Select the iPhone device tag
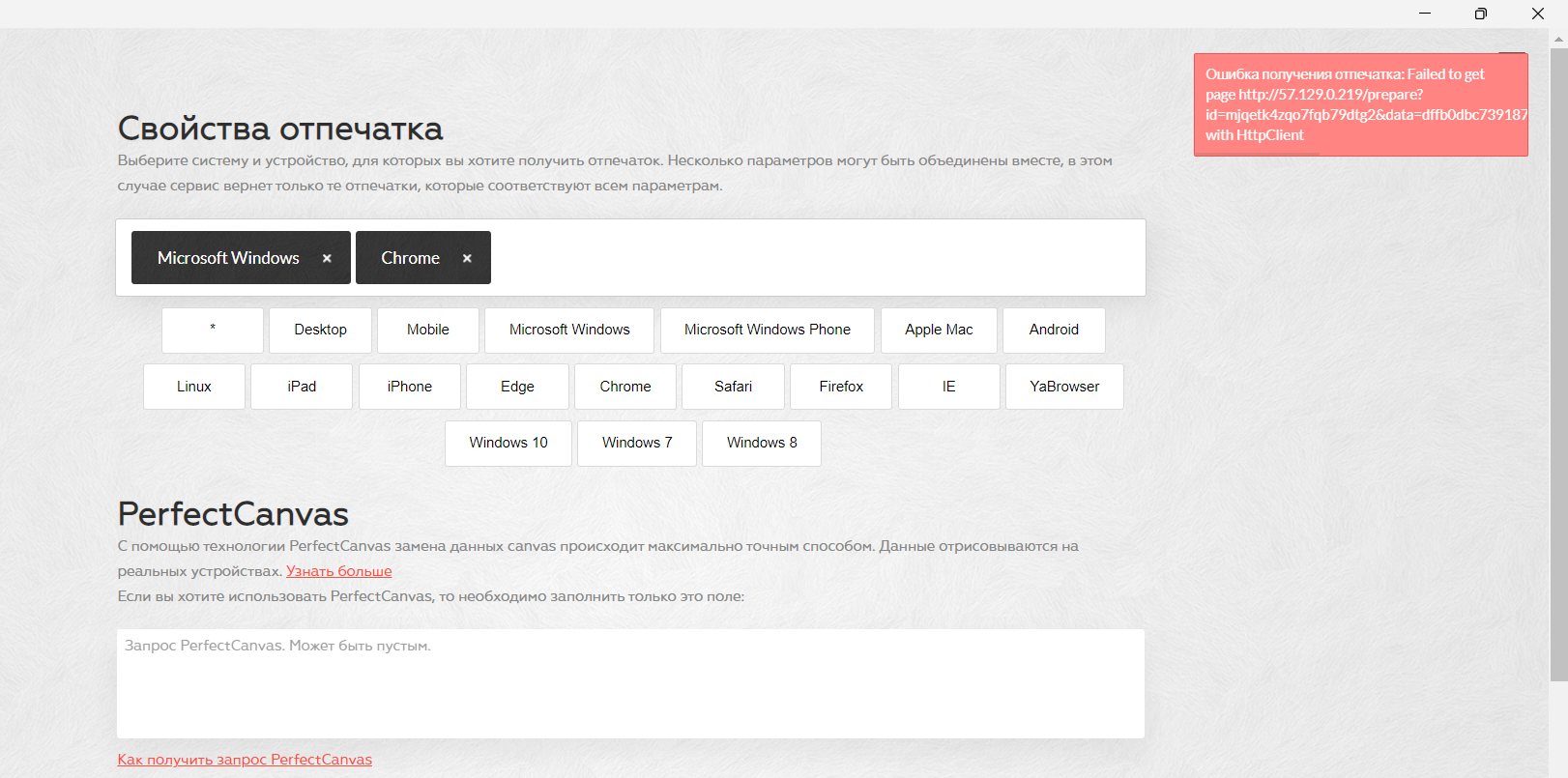The image size is (1568, 778). click(410, 387)
